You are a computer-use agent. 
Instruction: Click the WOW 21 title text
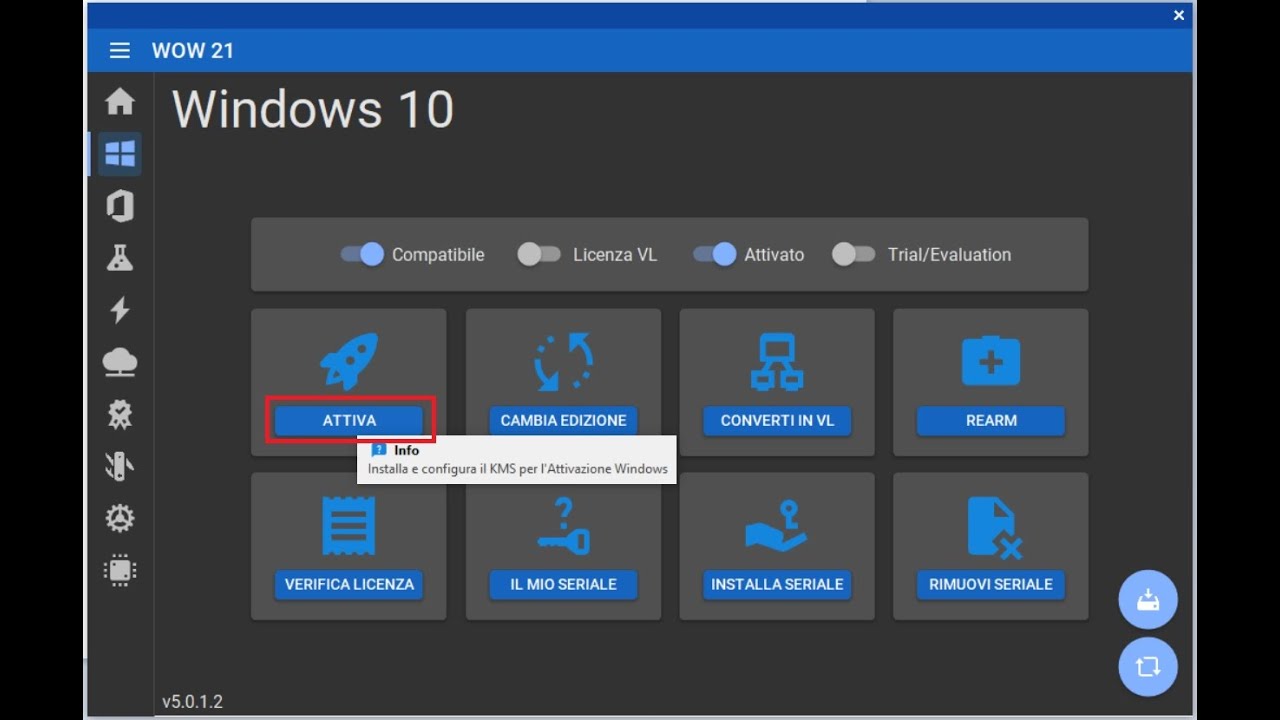click(193, 50)
